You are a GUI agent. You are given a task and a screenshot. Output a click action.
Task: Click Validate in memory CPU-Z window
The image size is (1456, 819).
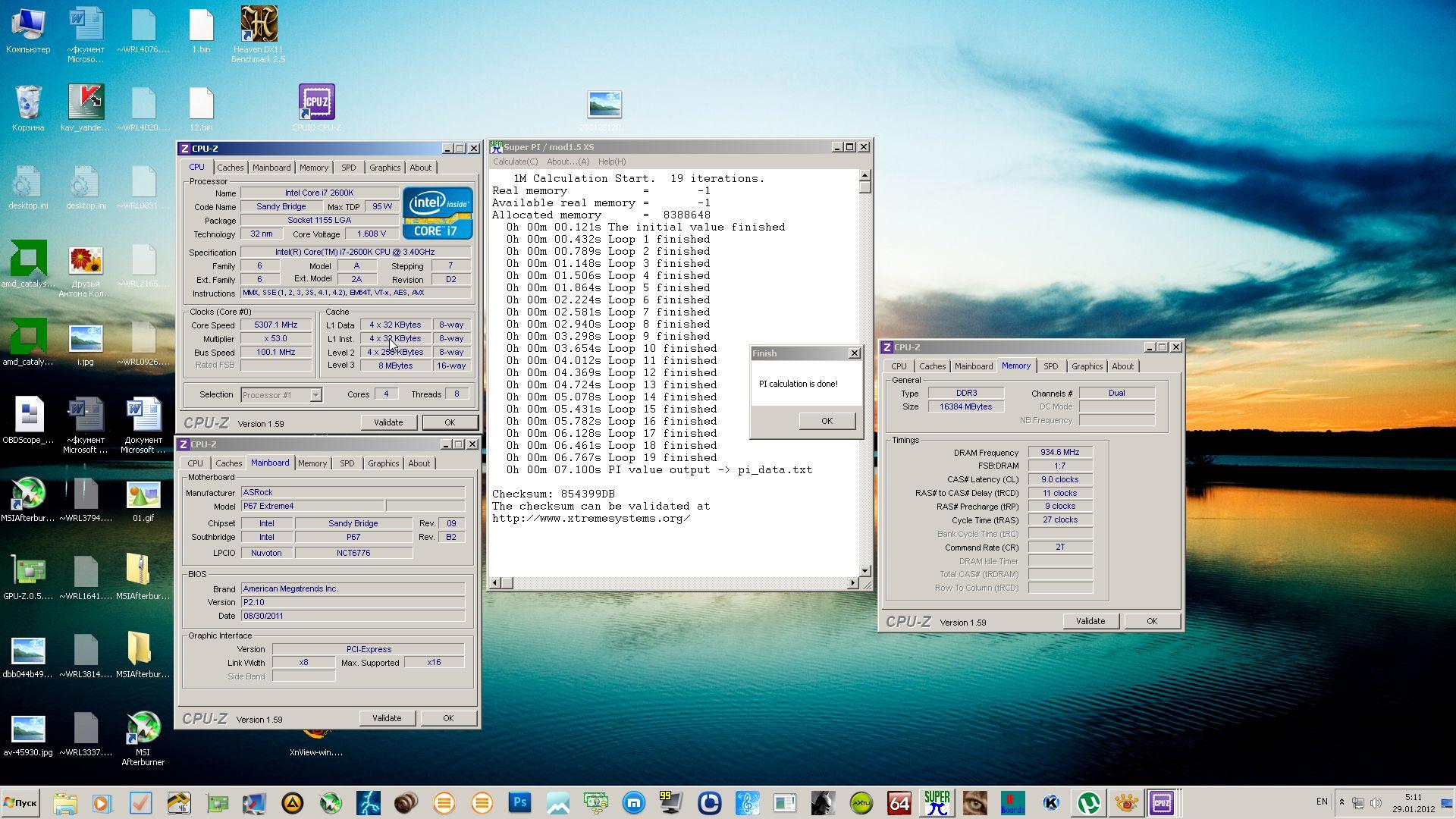point(1090,621)
